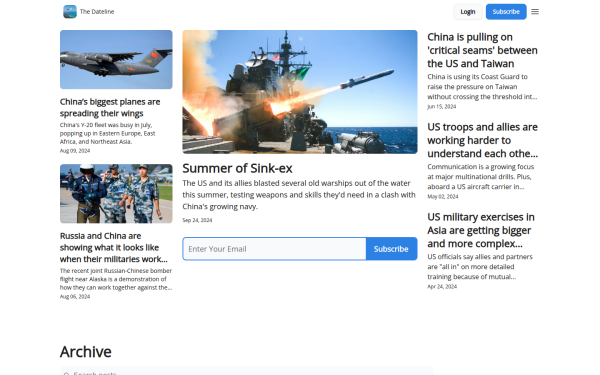This screenshot has width=600, height=375.
Task: Click summary 'US officials say allies and partners'
Action: 480,266
